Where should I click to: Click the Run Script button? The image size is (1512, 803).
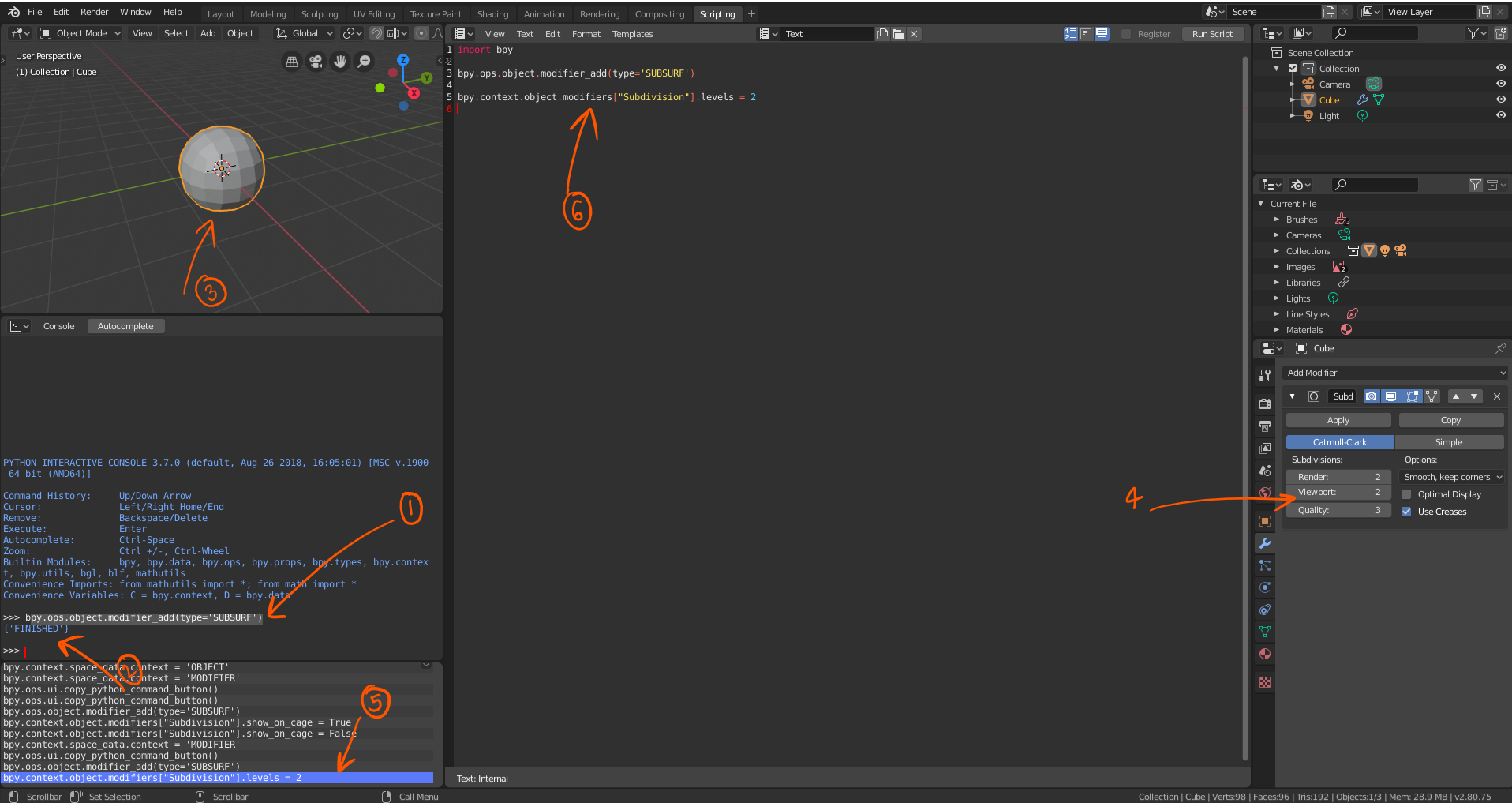click(x=1213, y=33)
